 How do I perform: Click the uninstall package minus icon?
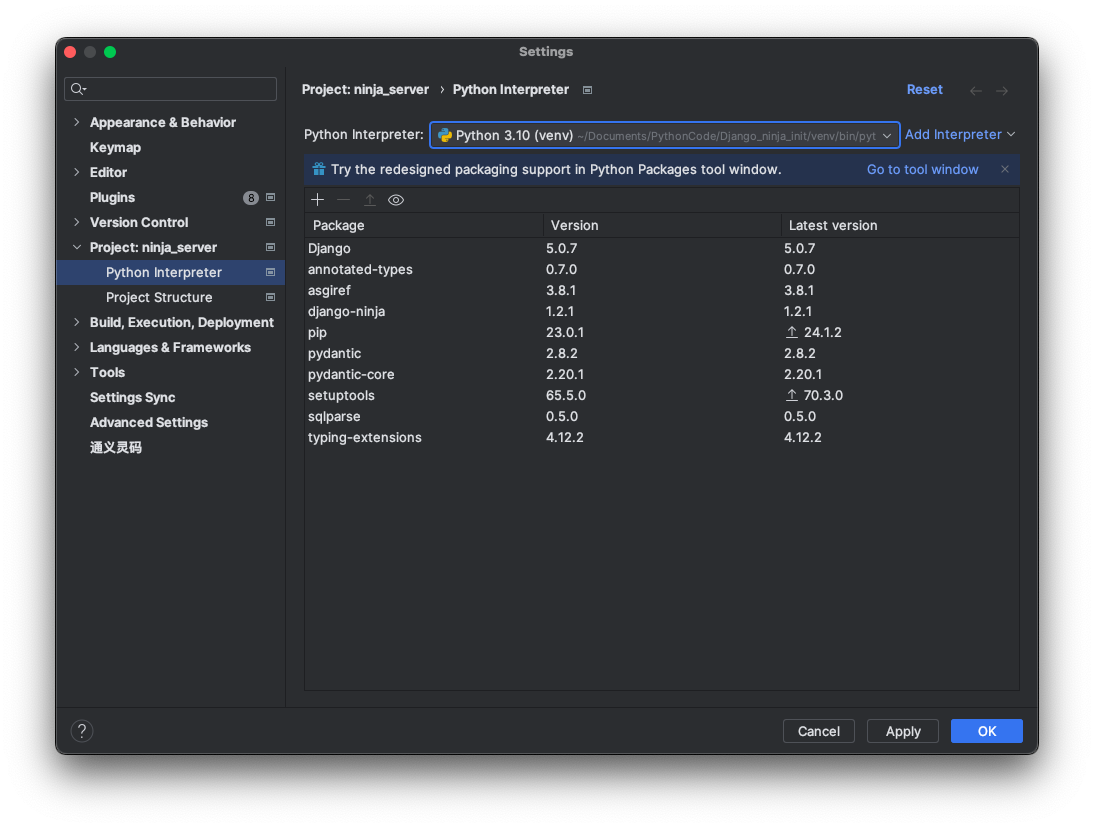click(344, 200)
